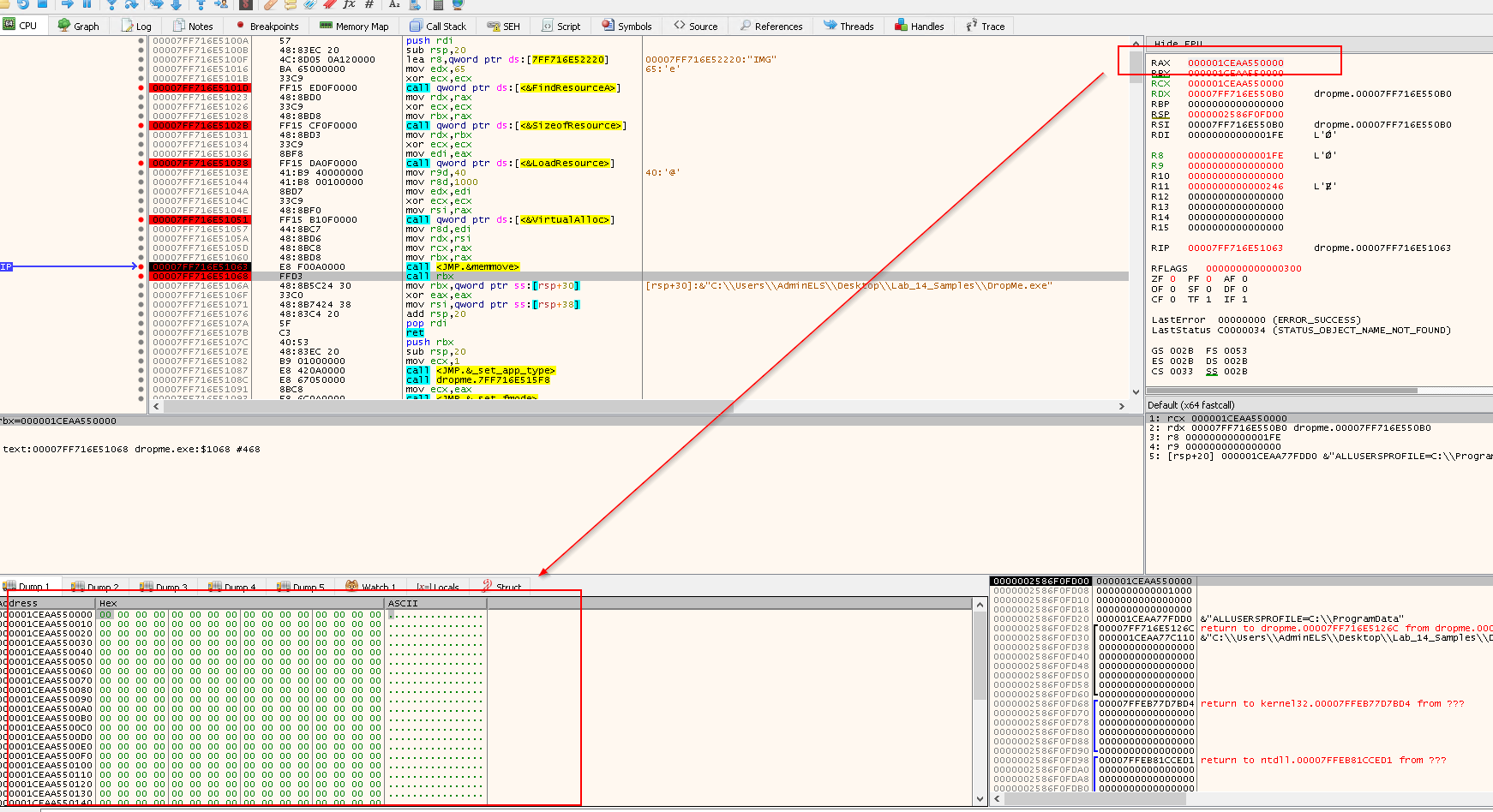
Task: Switch to the Dump 2 tab
Action: point(95,587)
